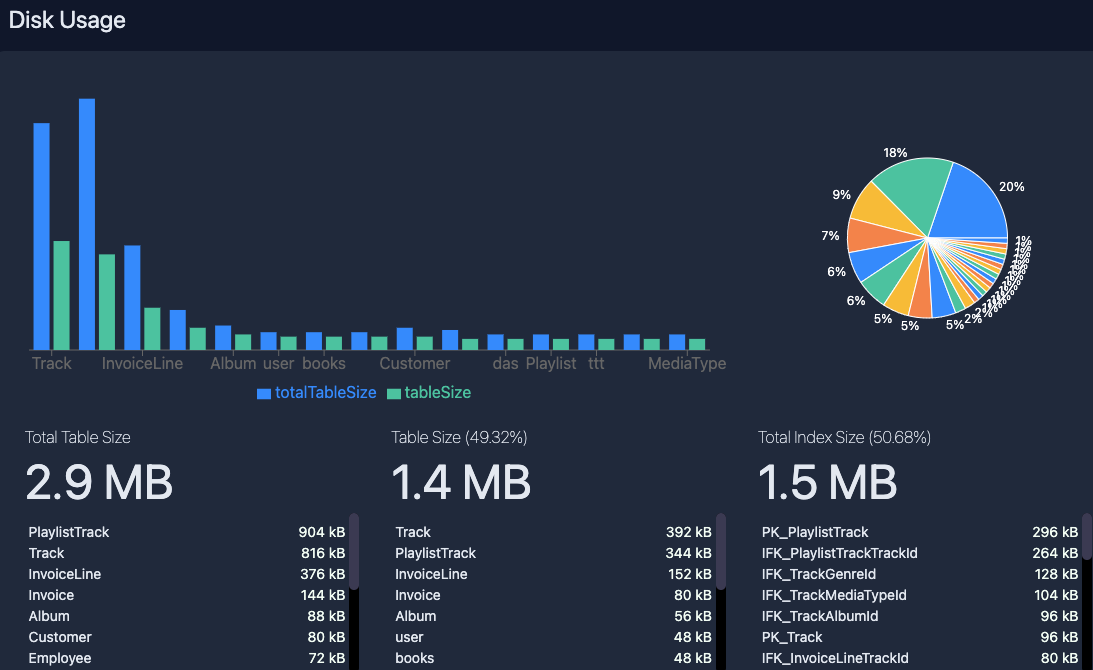Click the Total Index Size list scrollbar
Viewport: 1093px width, 670px height.
(1087, 536)
